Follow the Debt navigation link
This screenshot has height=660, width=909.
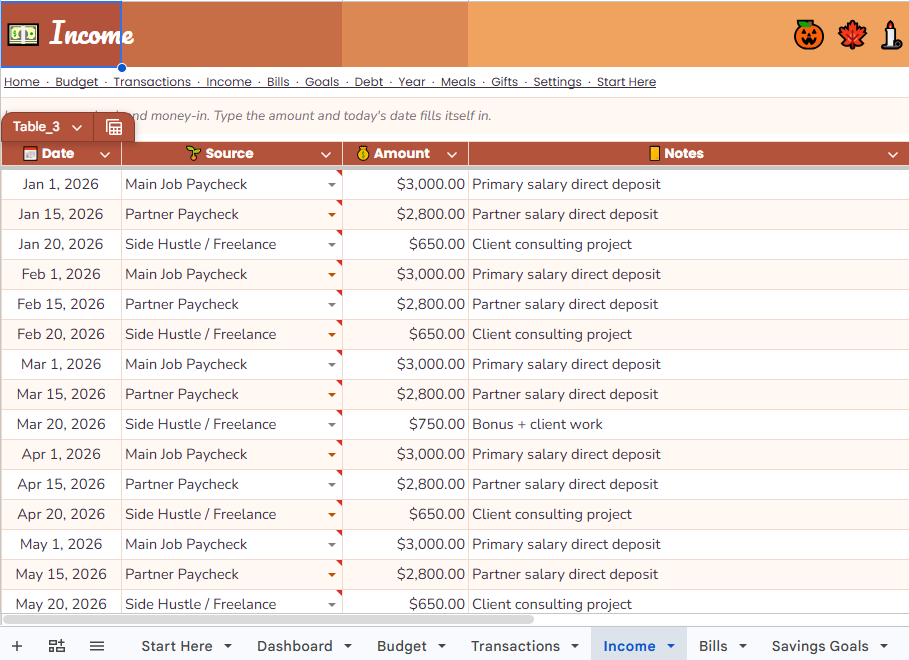pos(369,82)
